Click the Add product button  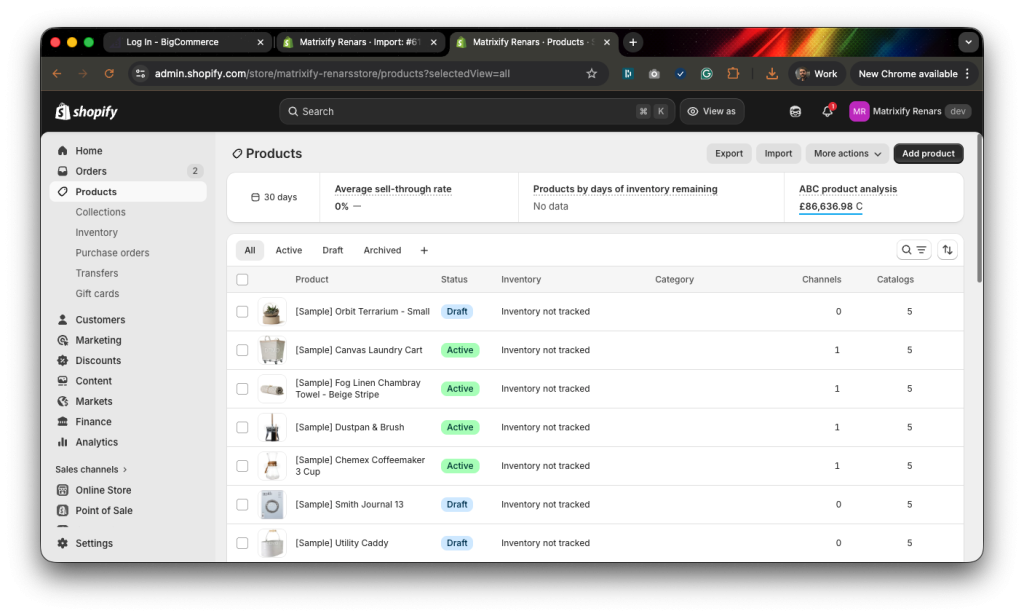(x=927, y=153)
